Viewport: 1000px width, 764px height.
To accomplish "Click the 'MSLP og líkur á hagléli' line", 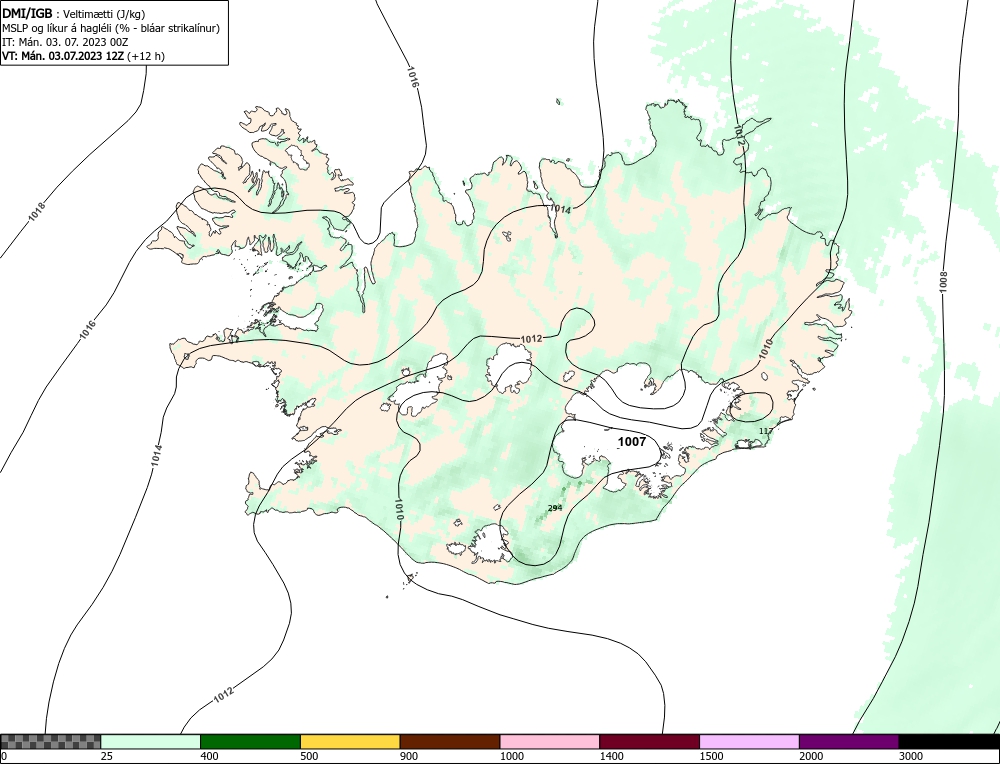I will 111,29.
